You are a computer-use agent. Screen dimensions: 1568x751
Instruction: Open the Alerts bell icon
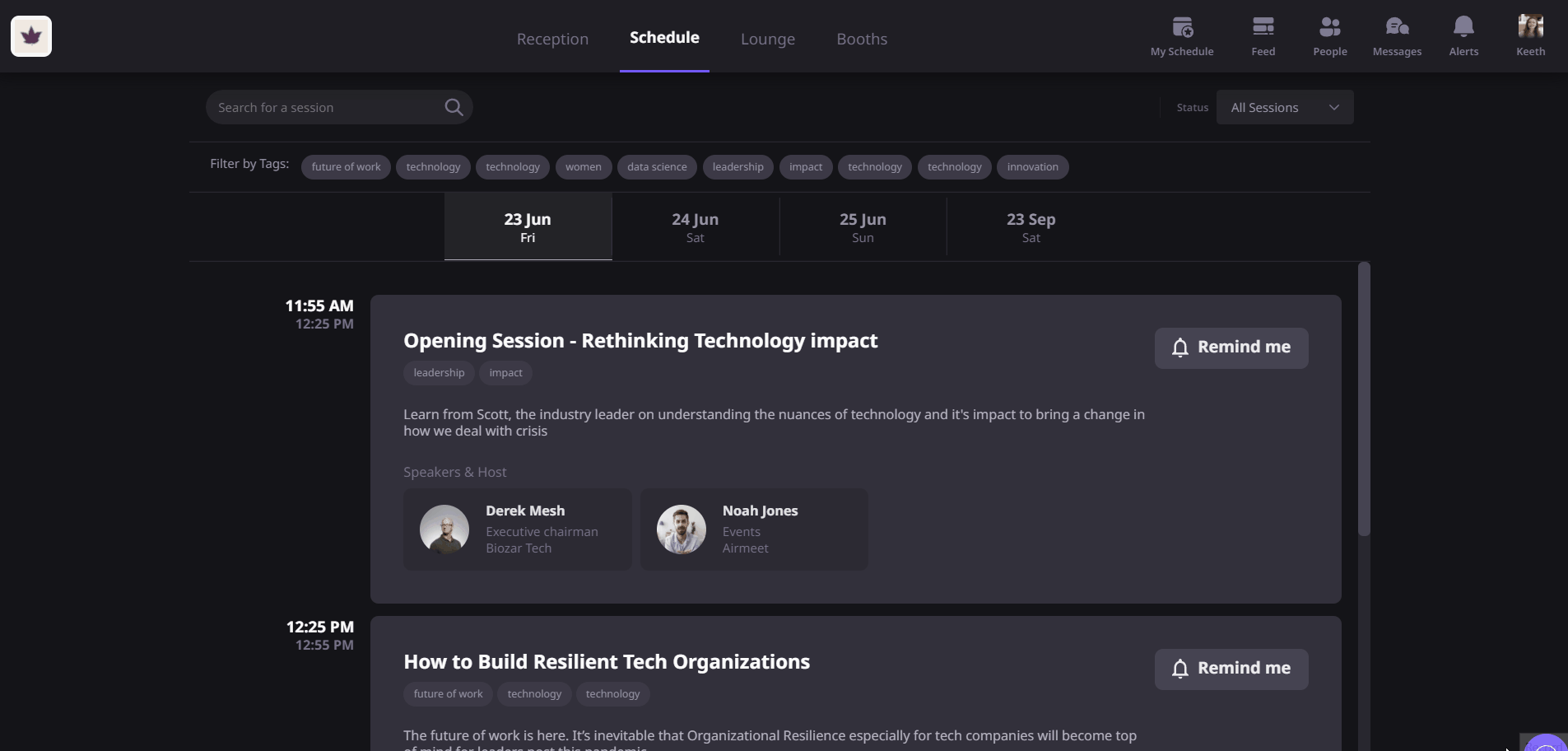1463,28
